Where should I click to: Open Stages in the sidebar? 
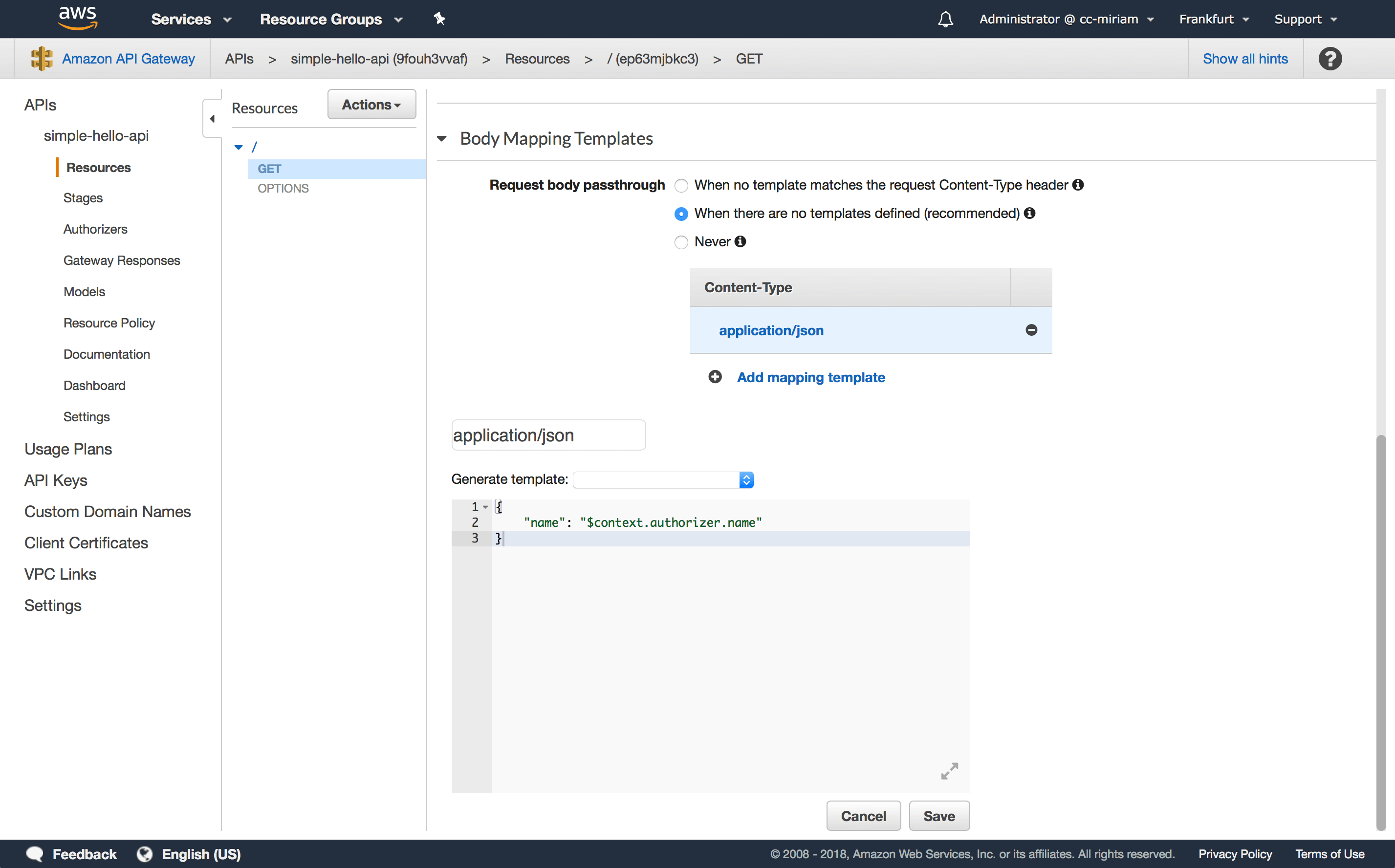coord(83,198)
